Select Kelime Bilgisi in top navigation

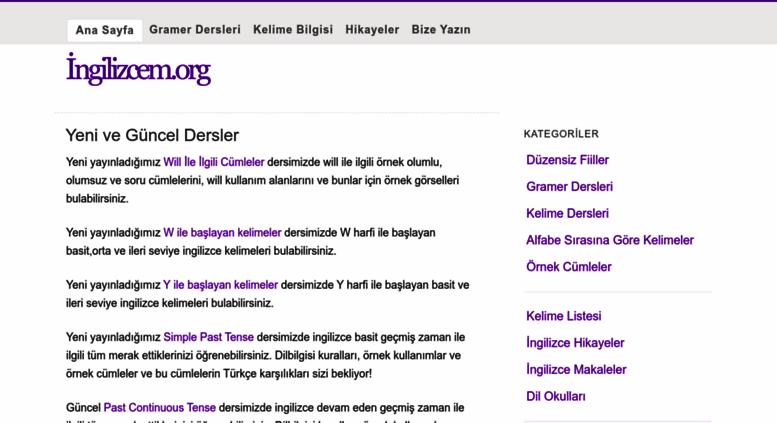[293, 30]
